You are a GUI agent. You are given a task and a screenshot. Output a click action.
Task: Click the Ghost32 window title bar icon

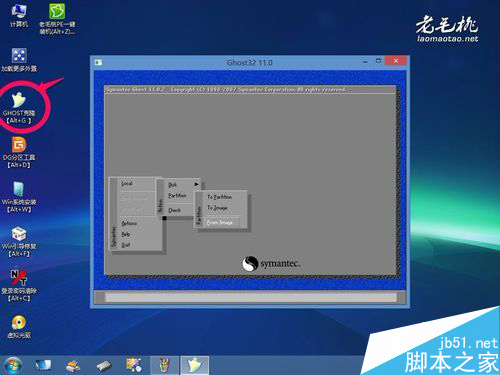point(99,62)
